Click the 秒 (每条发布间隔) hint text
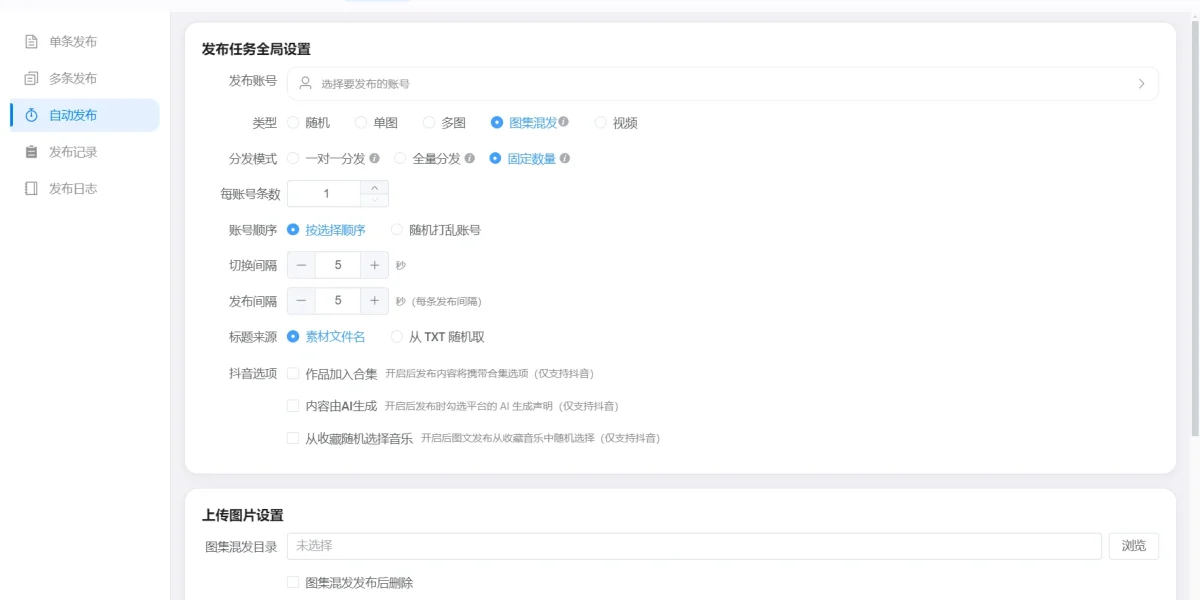 coord(438,301)
